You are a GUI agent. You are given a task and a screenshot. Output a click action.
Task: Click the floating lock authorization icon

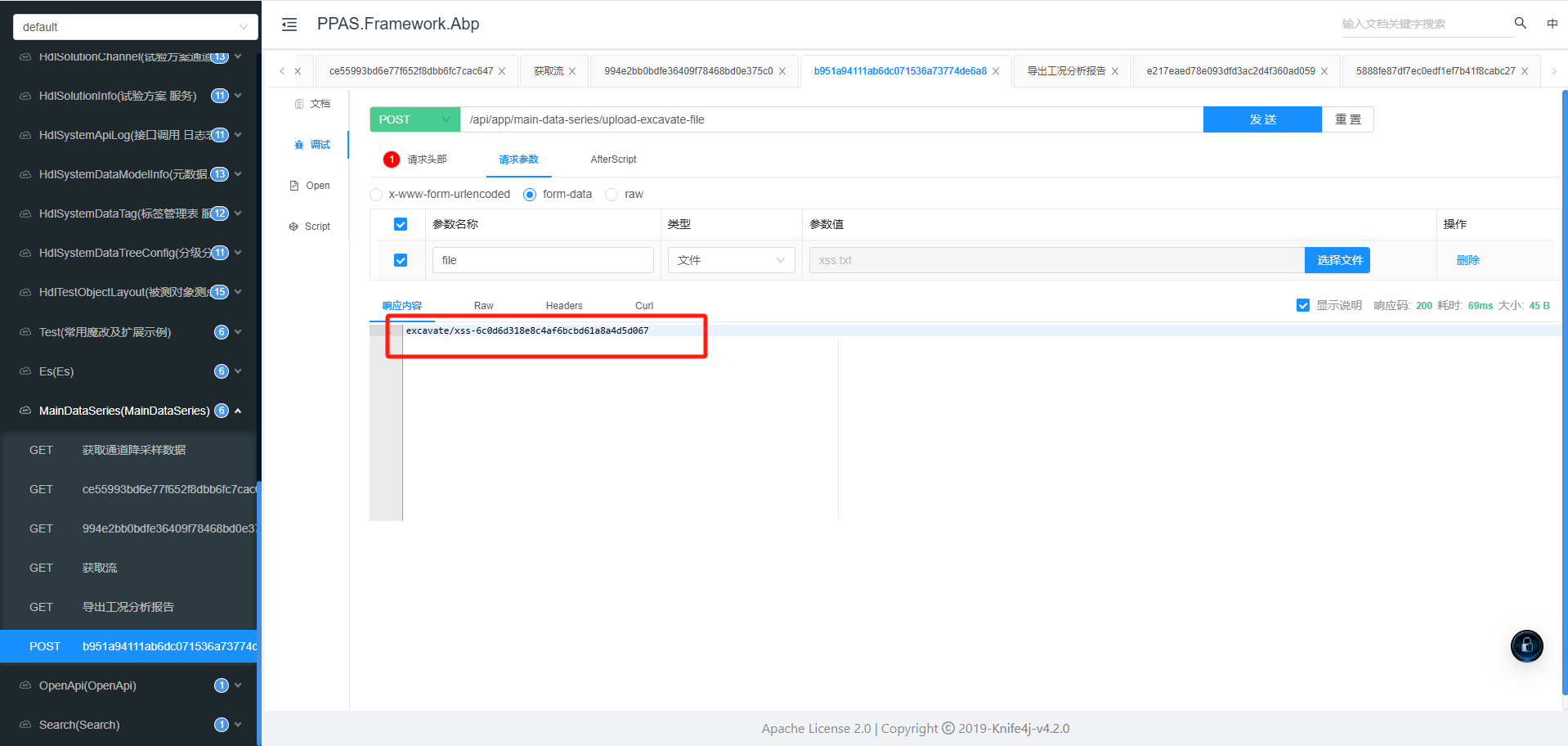click(x=1525, y=646)
